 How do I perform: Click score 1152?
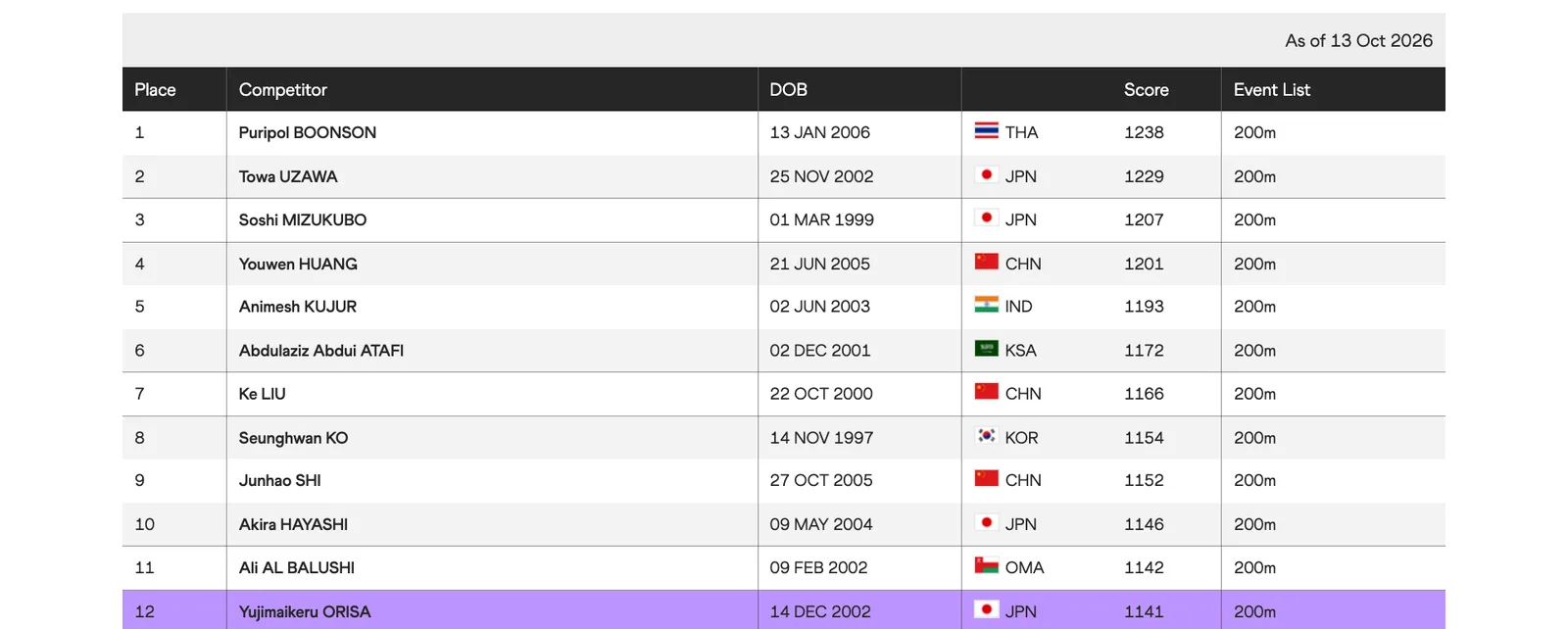coord(1144,480)
